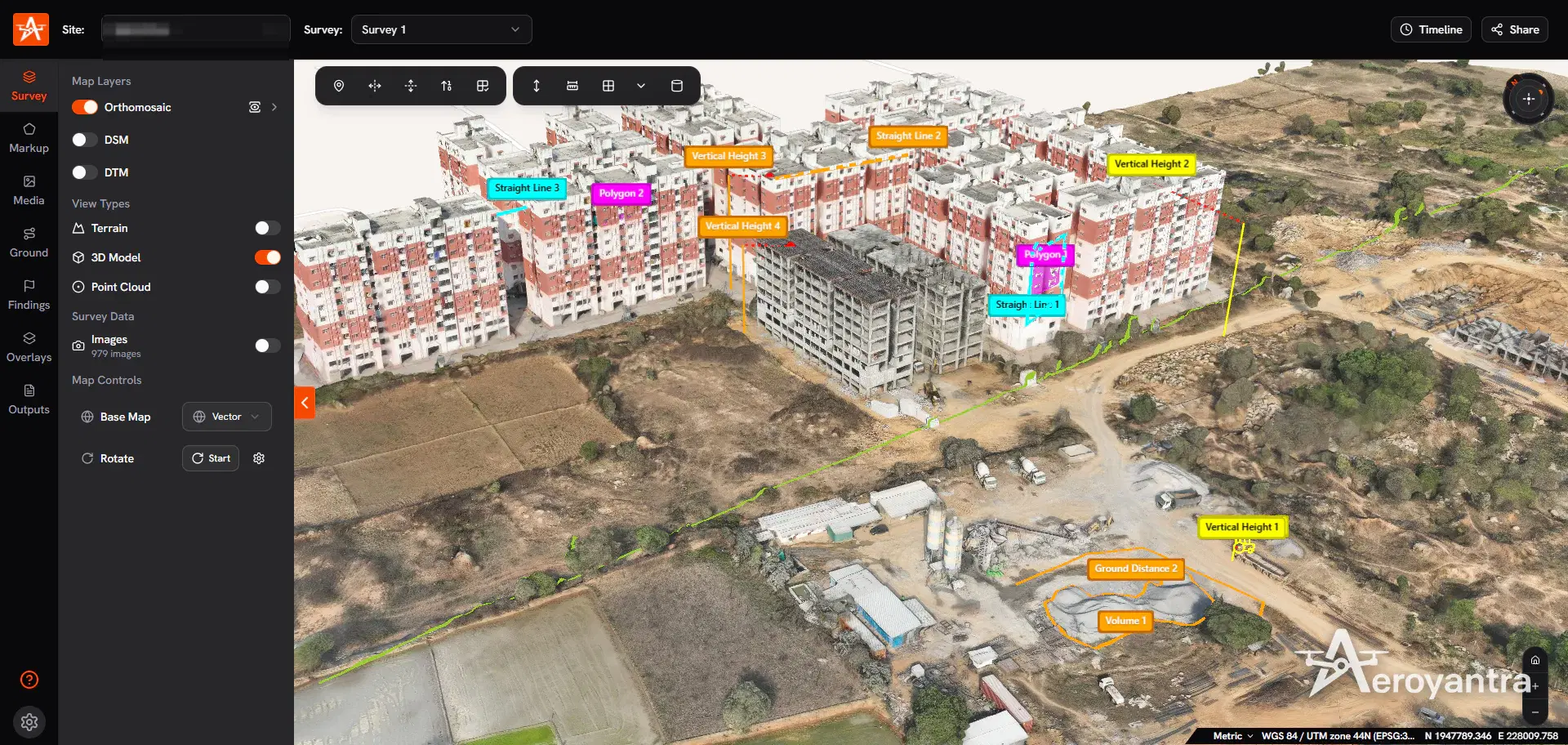
Task: Expand Orthomosaic options chevron
Action: [274, 107]
